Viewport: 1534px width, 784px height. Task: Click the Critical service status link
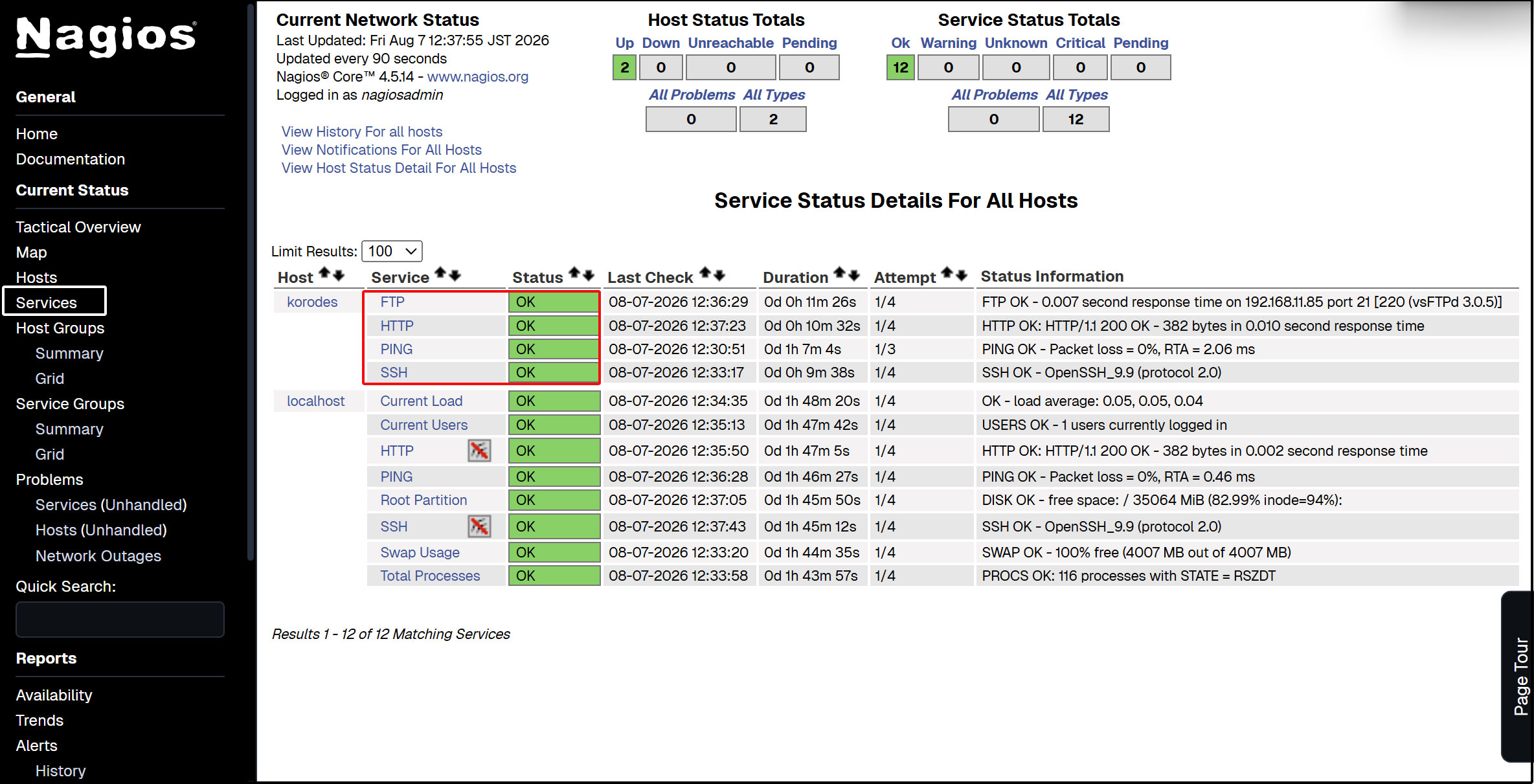1081,43
